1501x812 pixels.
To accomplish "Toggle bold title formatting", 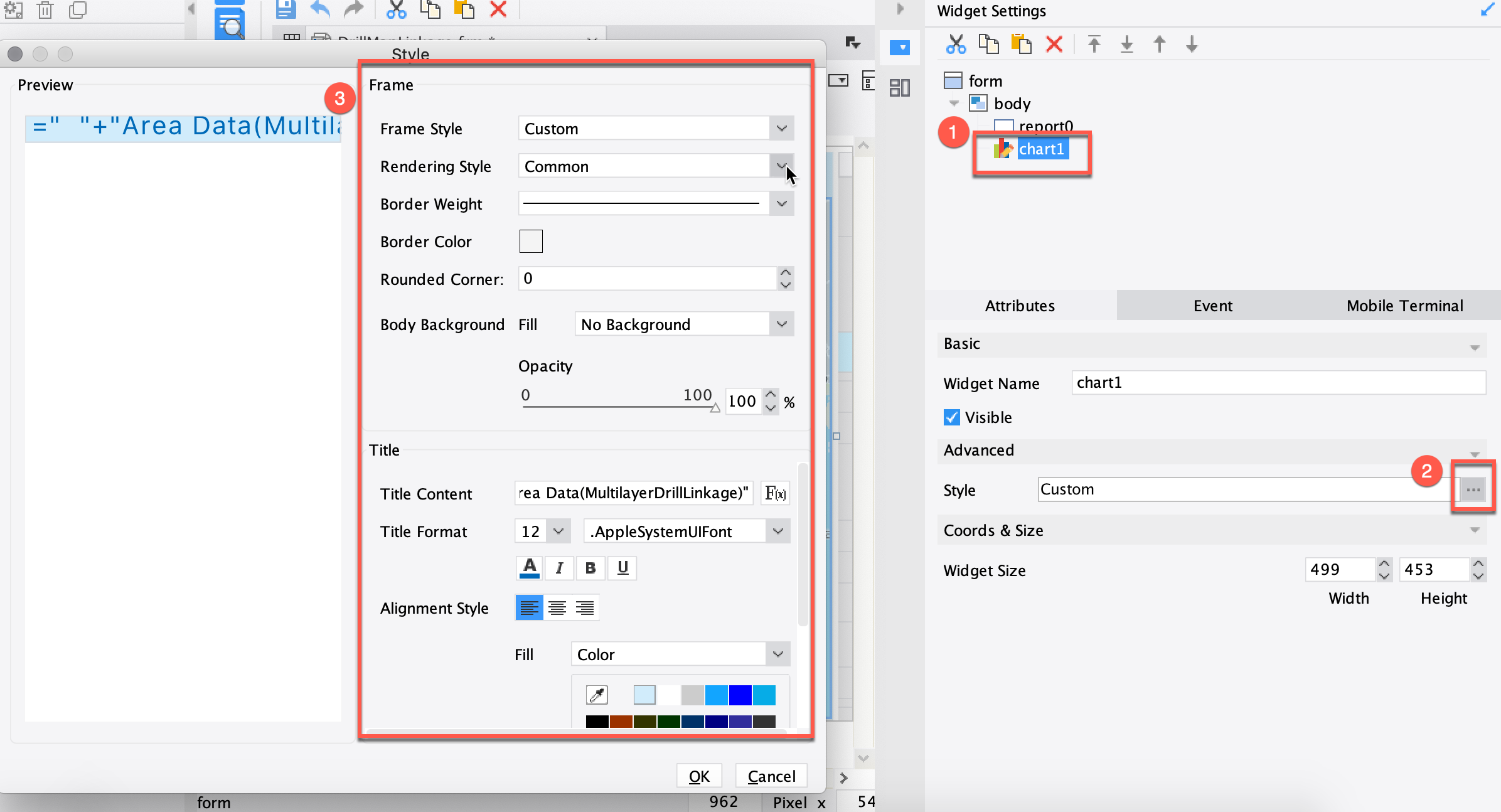I will 590,568.
